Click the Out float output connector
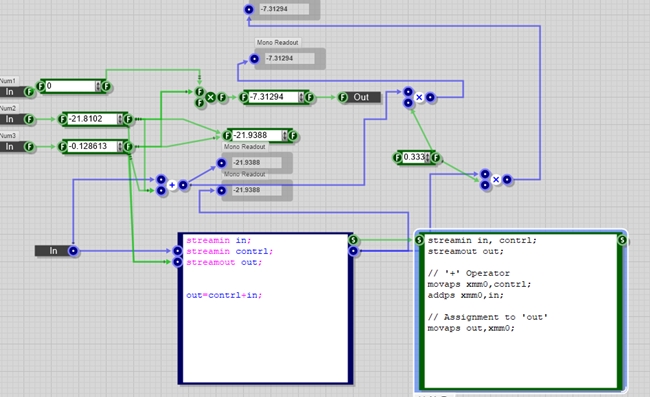650x397 pixels. pos(342,97)
